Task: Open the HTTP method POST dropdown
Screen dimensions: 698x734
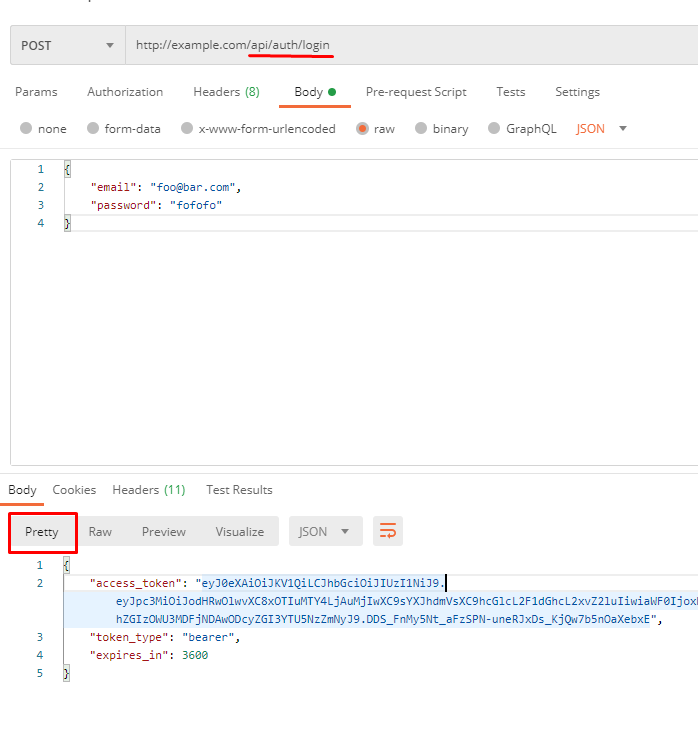Action: click(x=67, y=46)
